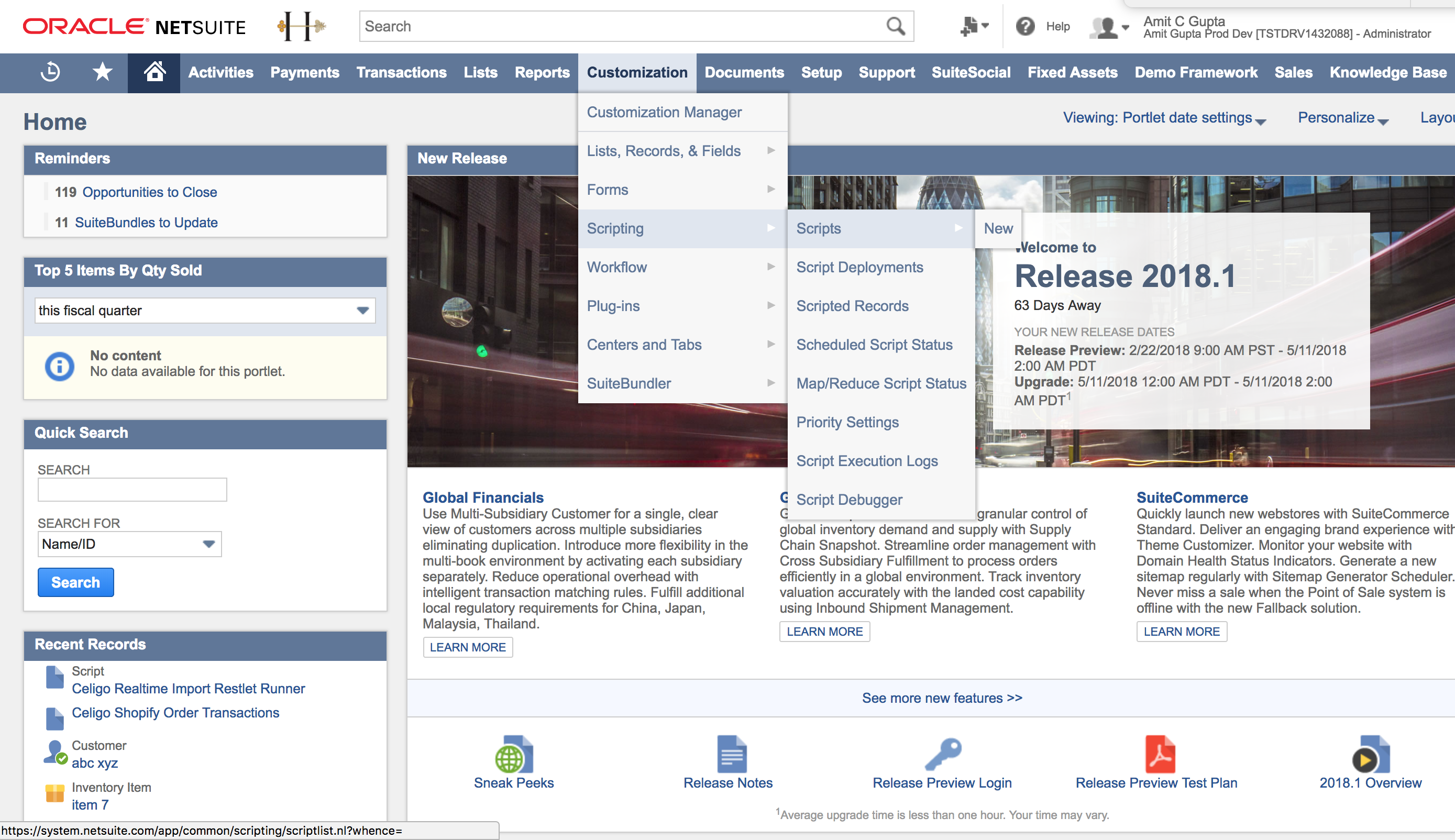Click LEARN MORE under Global Financials
This screenshot has height=840, width=1455.
[468, 647]
